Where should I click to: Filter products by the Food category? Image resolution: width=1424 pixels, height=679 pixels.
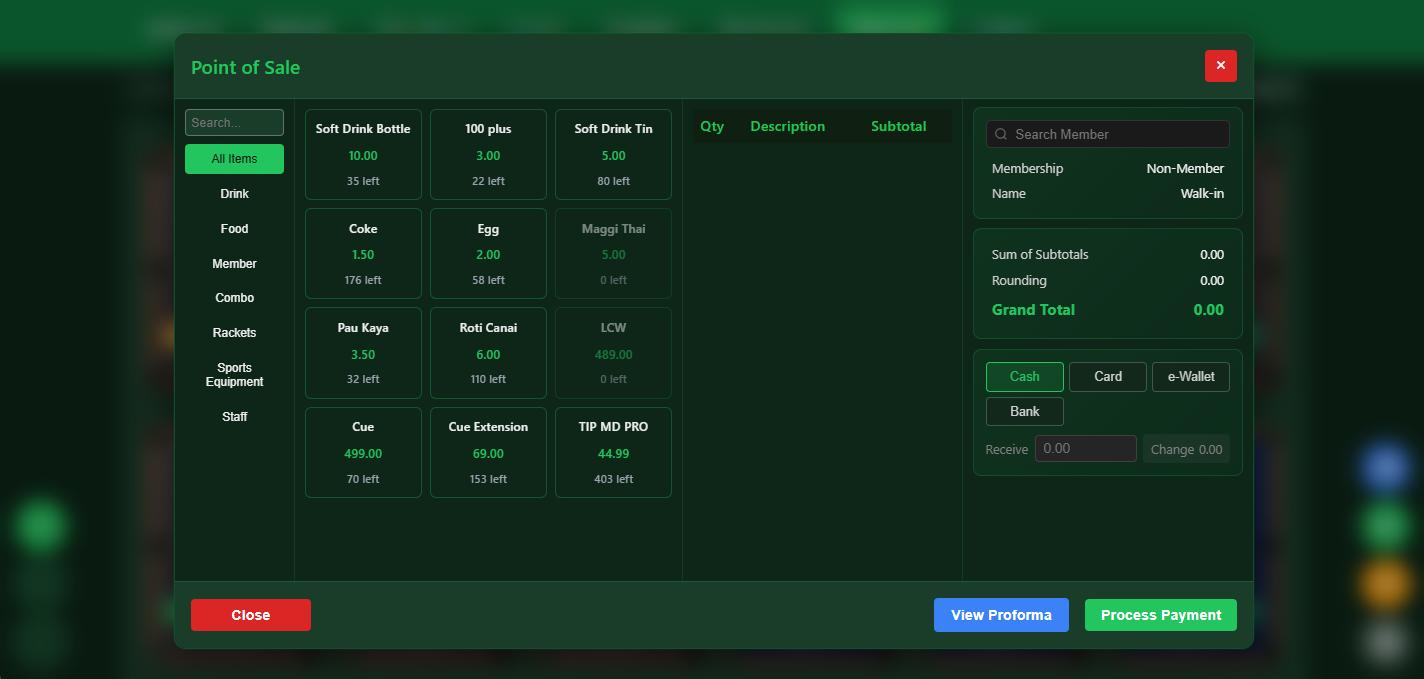tap(234, 228)
